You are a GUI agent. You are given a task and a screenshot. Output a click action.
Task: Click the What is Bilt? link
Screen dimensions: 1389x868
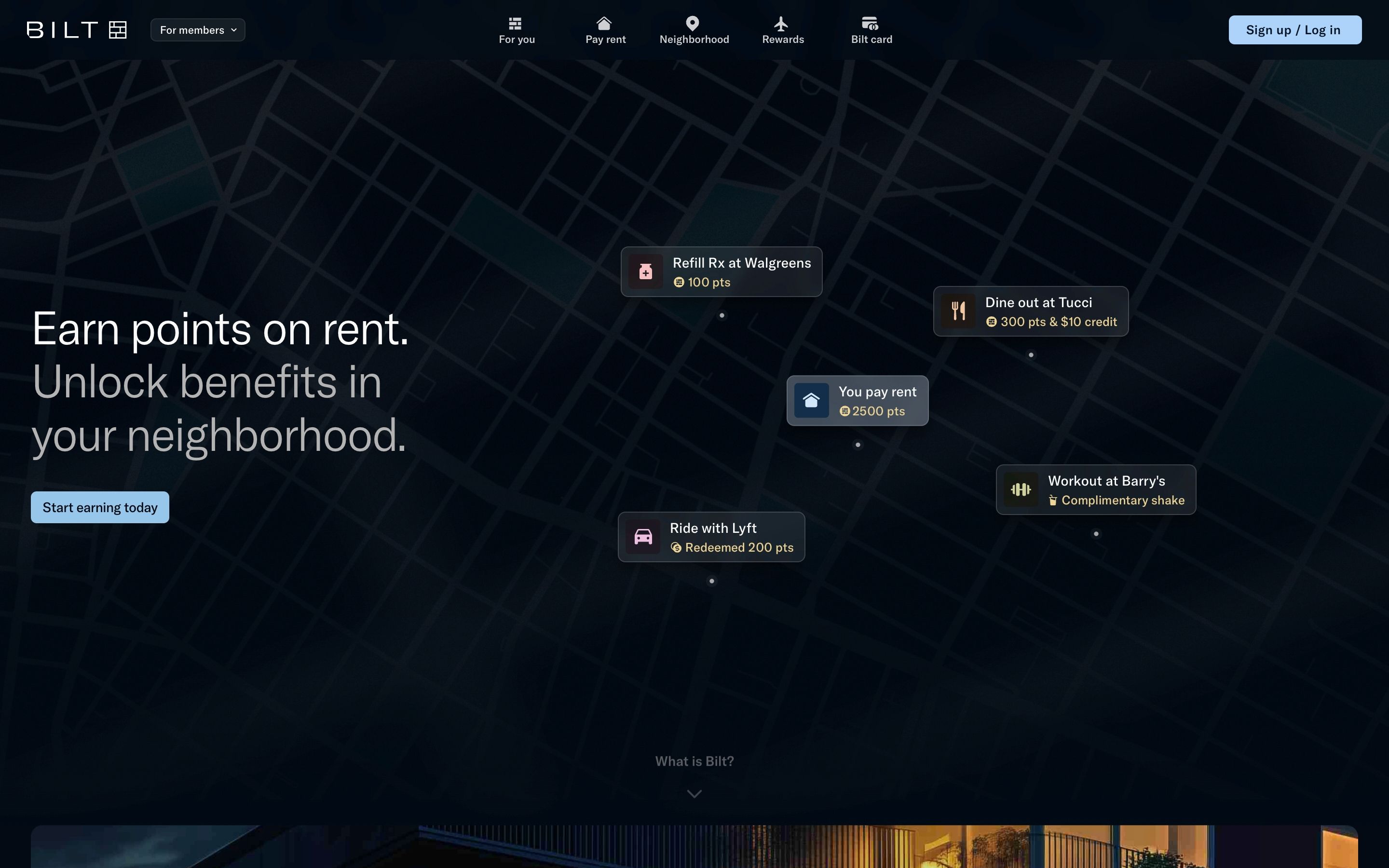pos(694,761)
